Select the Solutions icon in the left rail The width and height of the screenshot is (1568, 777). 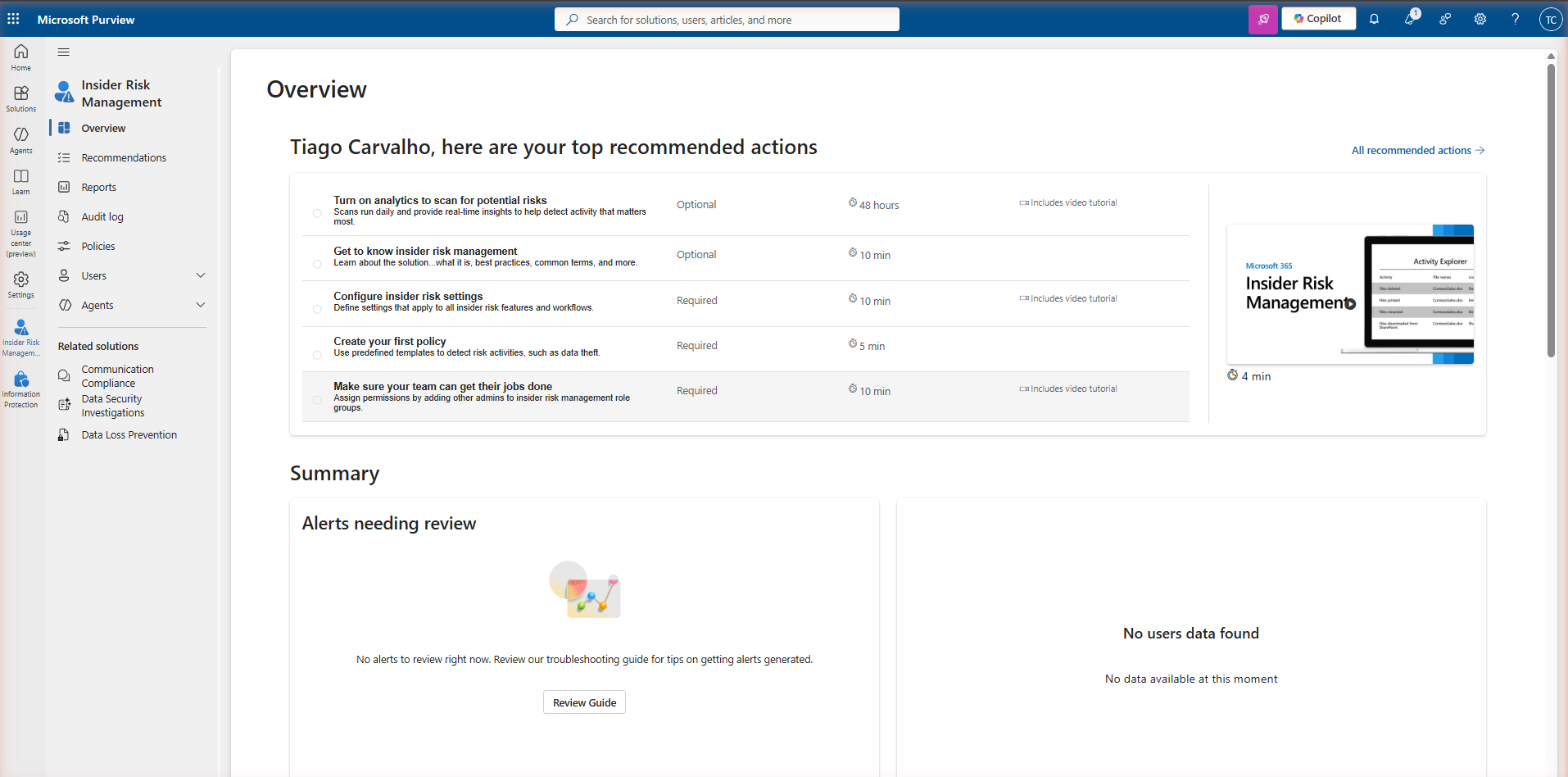tap(20, 98)
